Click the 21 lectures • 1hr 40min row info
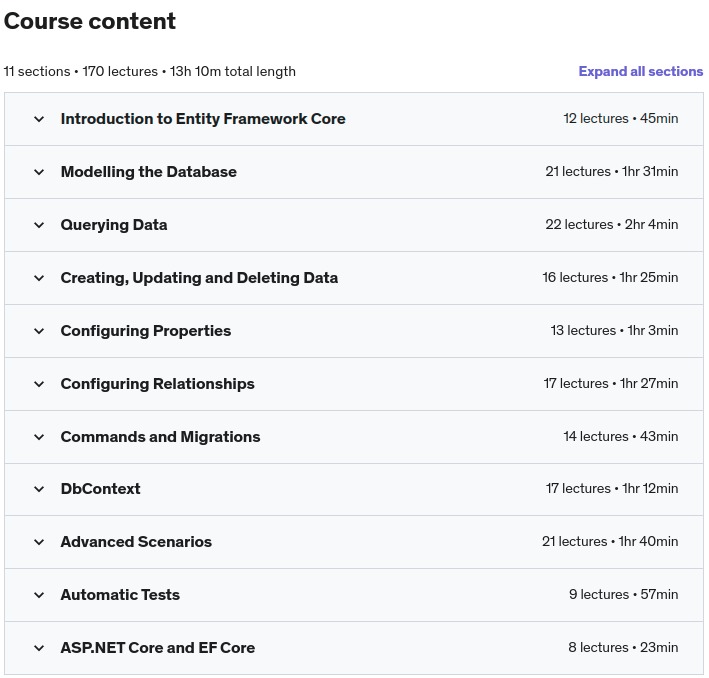The image size is (709, 678). click(610, 542)
